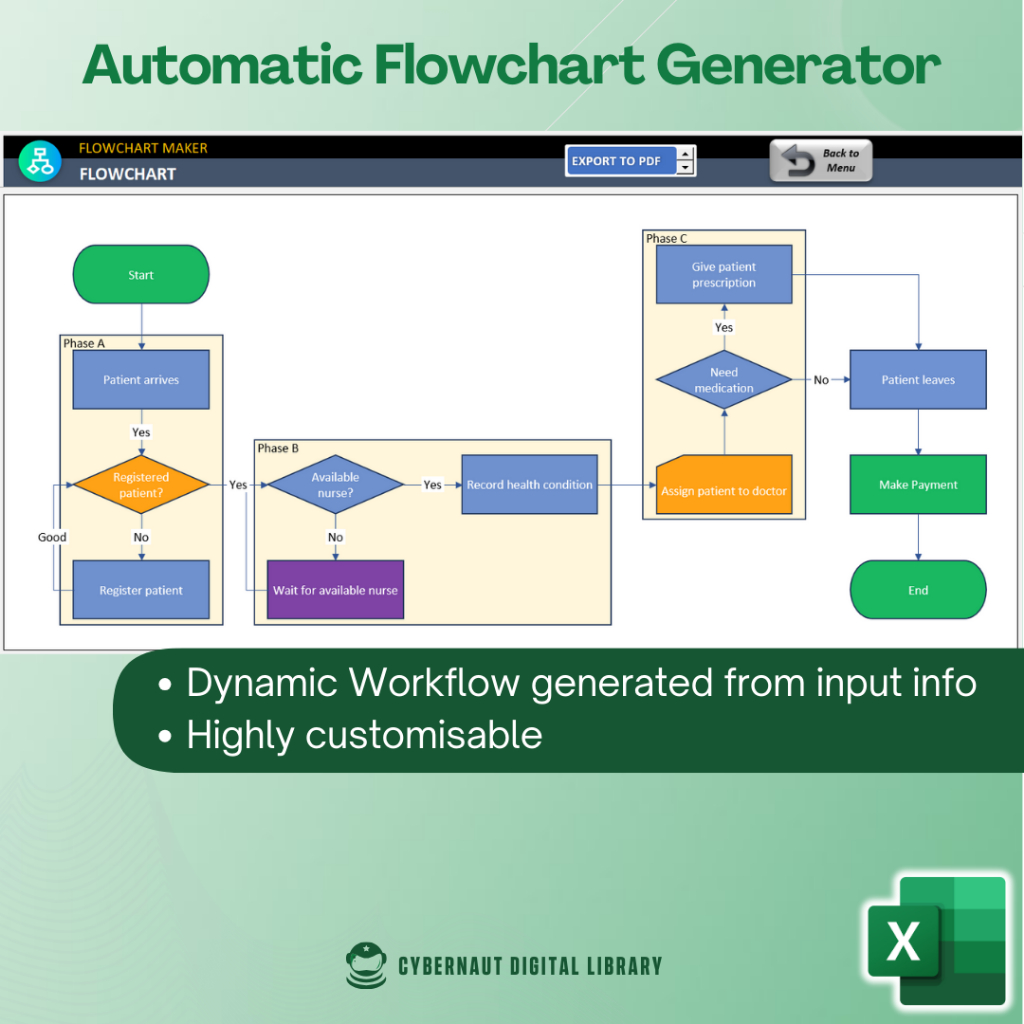The image size is (1024, 1024).
Task: Click the Cybernaut Digital Library text
Action: click(x=530, y=967)
